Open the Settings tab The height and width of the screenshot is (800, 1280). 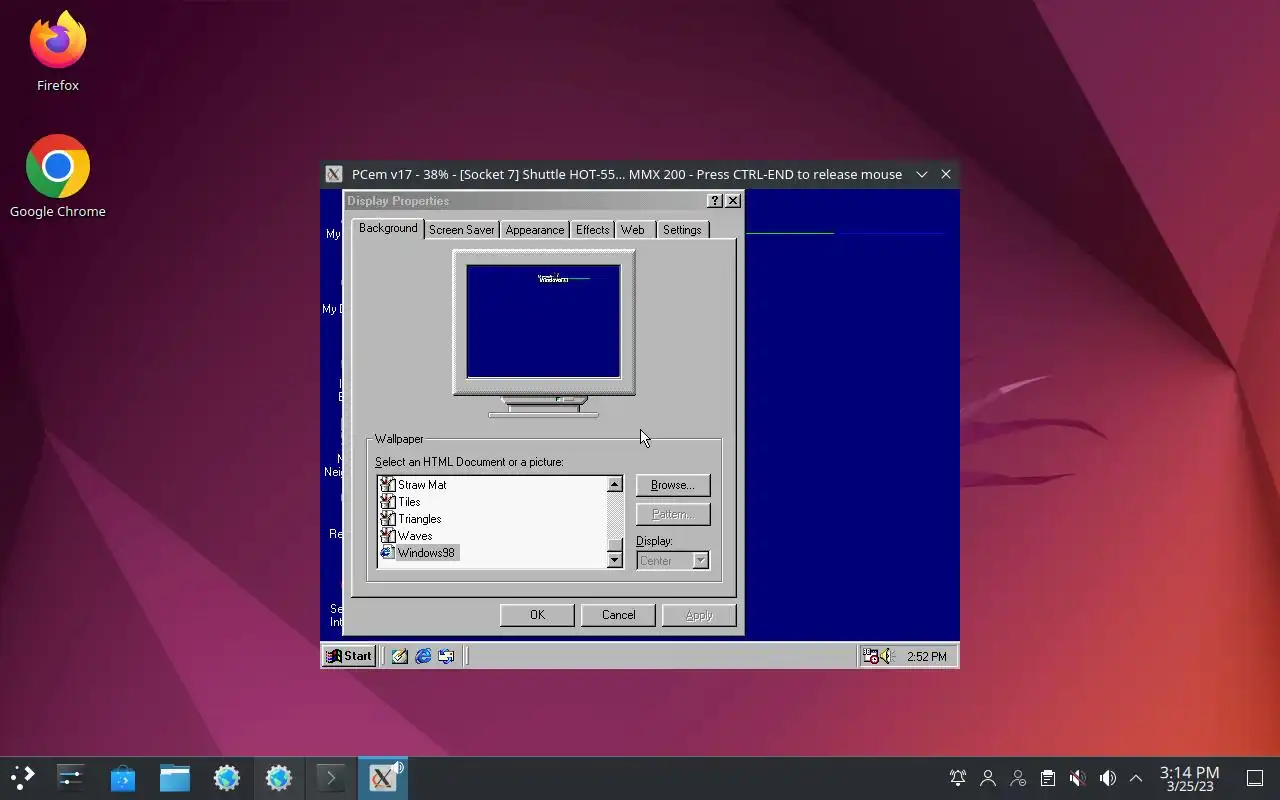(x=682, y=230)
